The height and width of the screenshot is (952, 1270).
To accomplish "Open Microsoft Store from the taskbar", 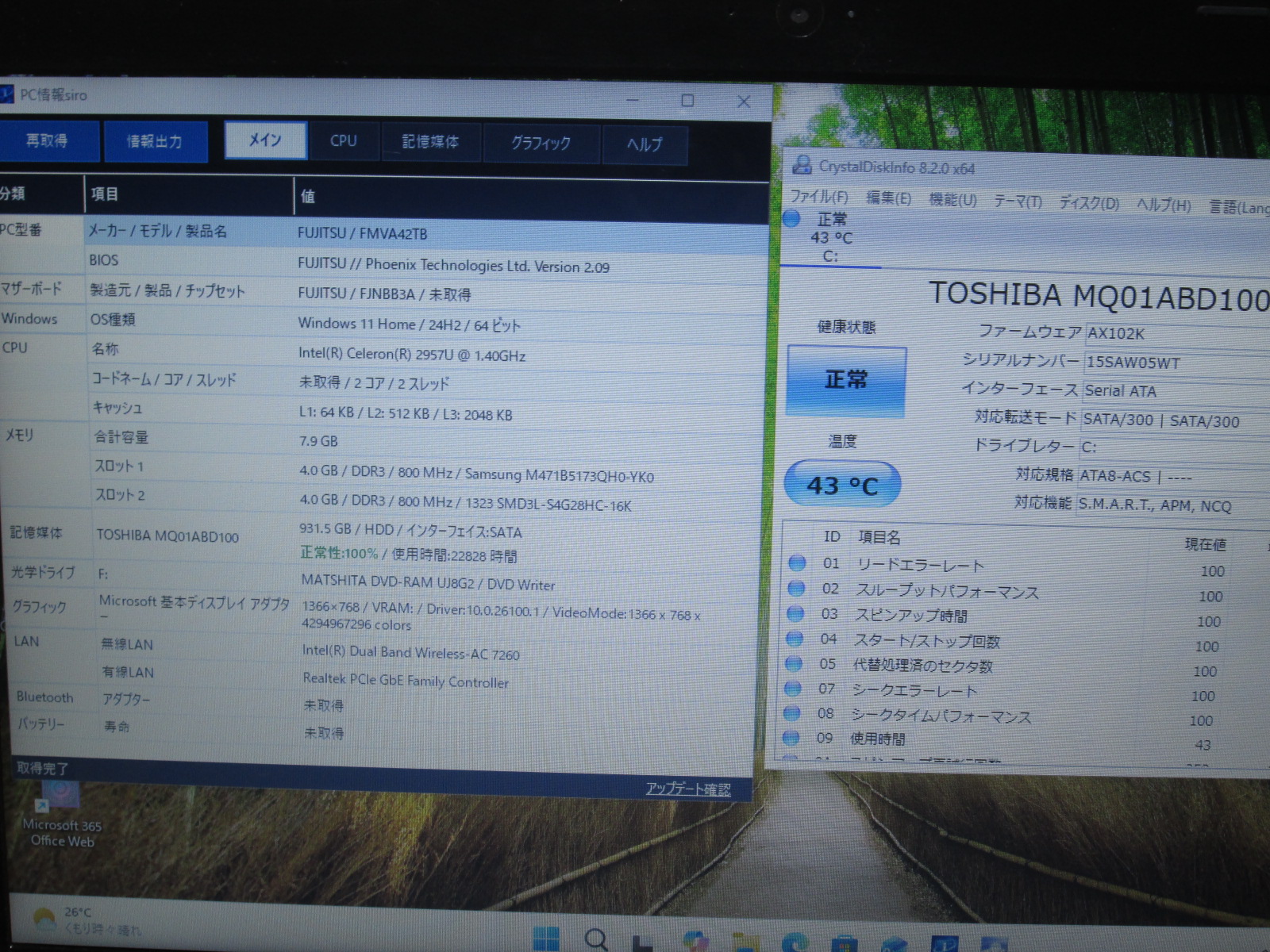I will (845, 944).
